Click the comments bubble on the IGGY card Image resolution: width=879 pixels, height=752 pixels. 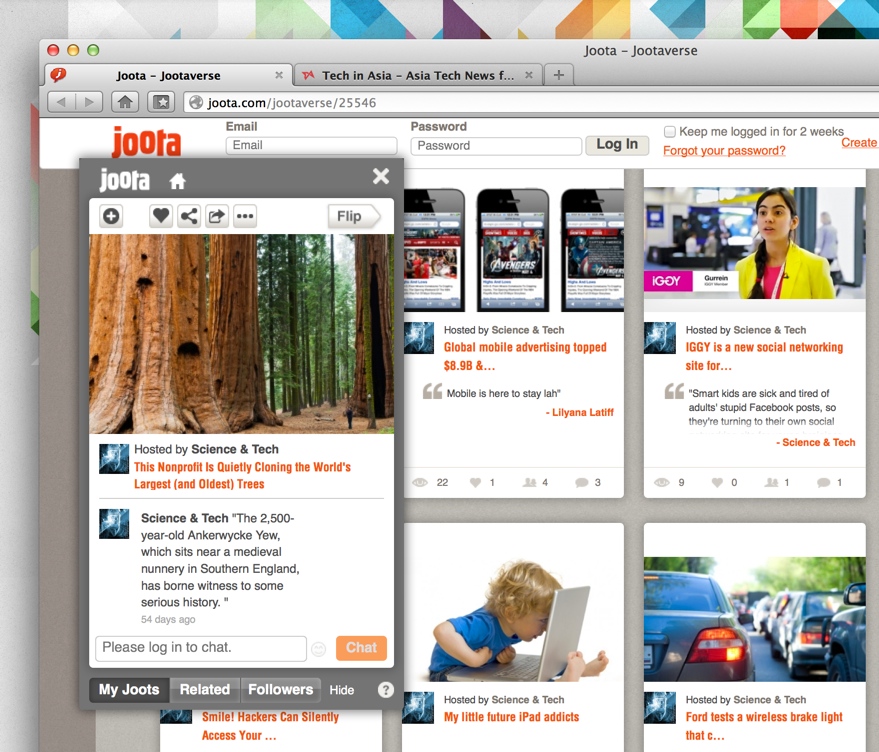point(824,482)
